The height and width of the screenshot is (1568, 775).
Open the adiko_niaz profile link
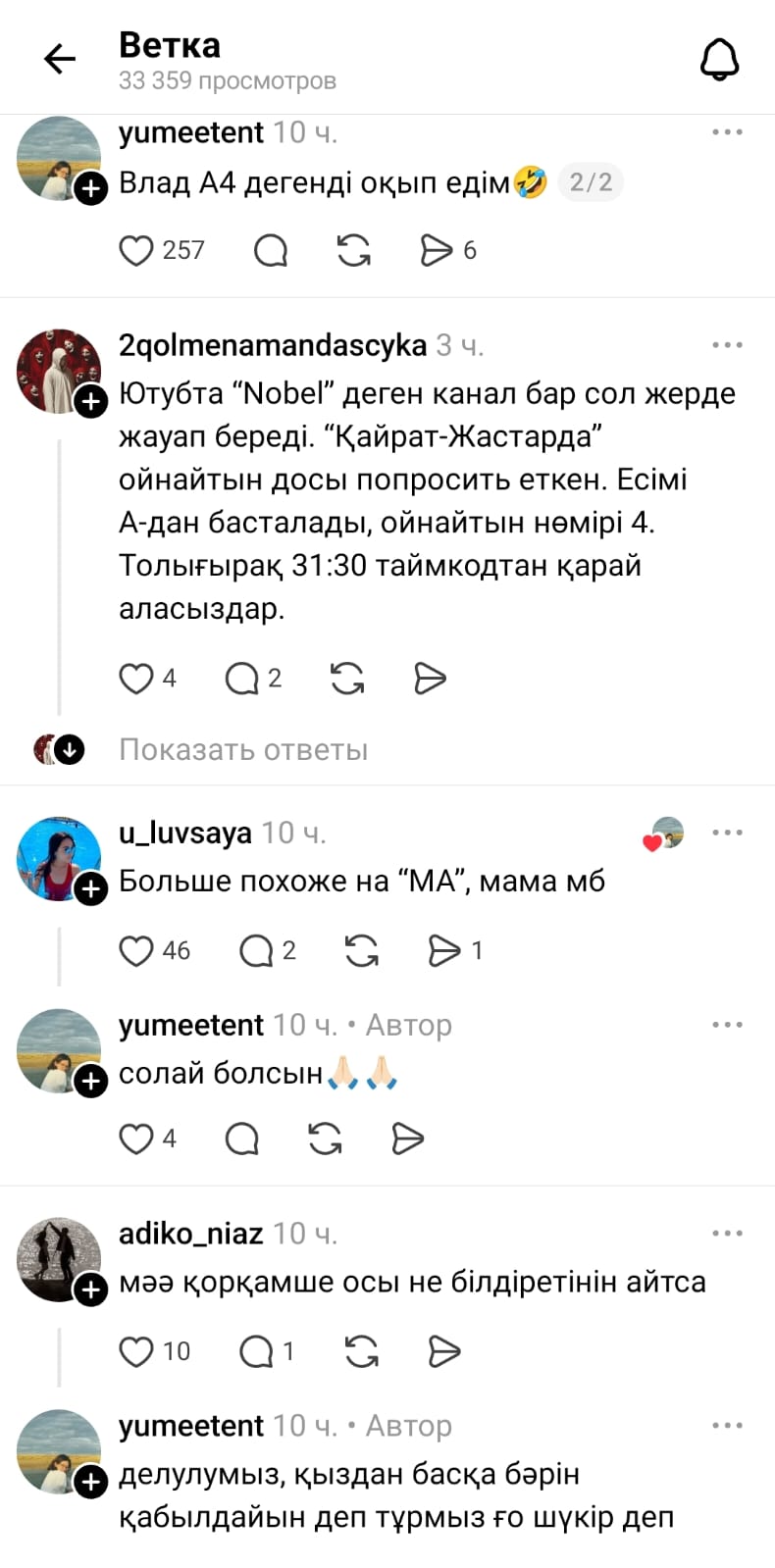click(x=190, y=1234)
